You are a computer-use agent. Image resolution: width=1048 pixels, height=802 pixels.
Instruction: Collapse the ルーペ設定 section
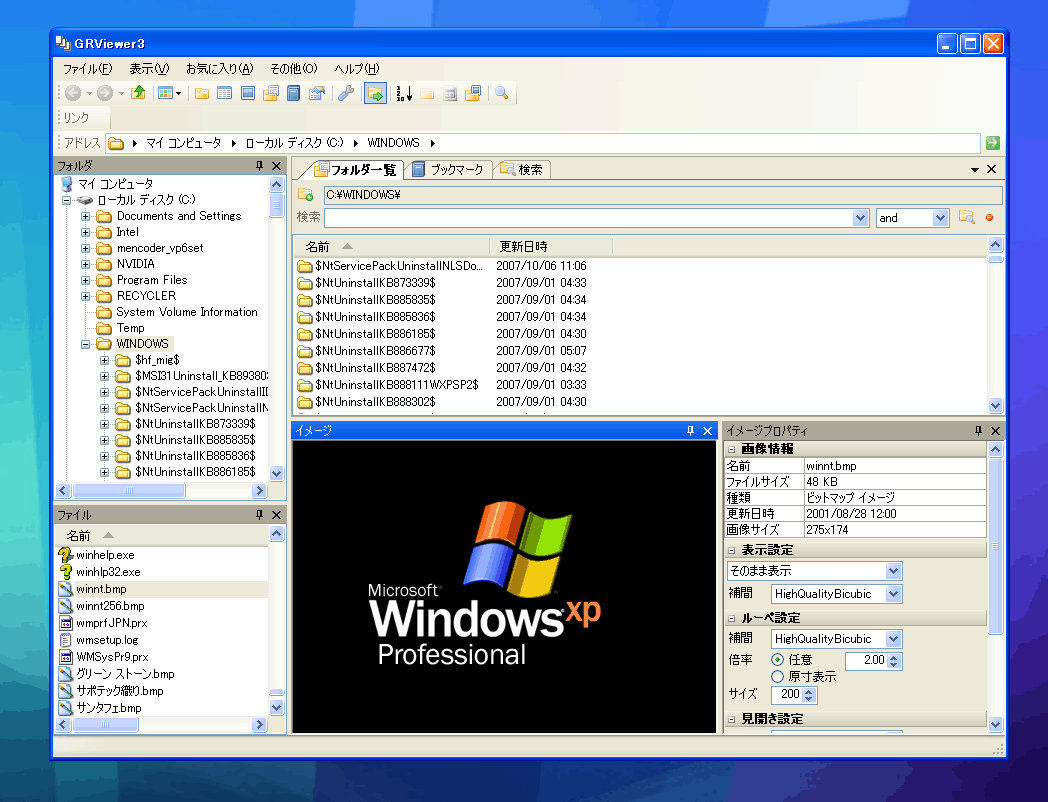tap(732, 618)
